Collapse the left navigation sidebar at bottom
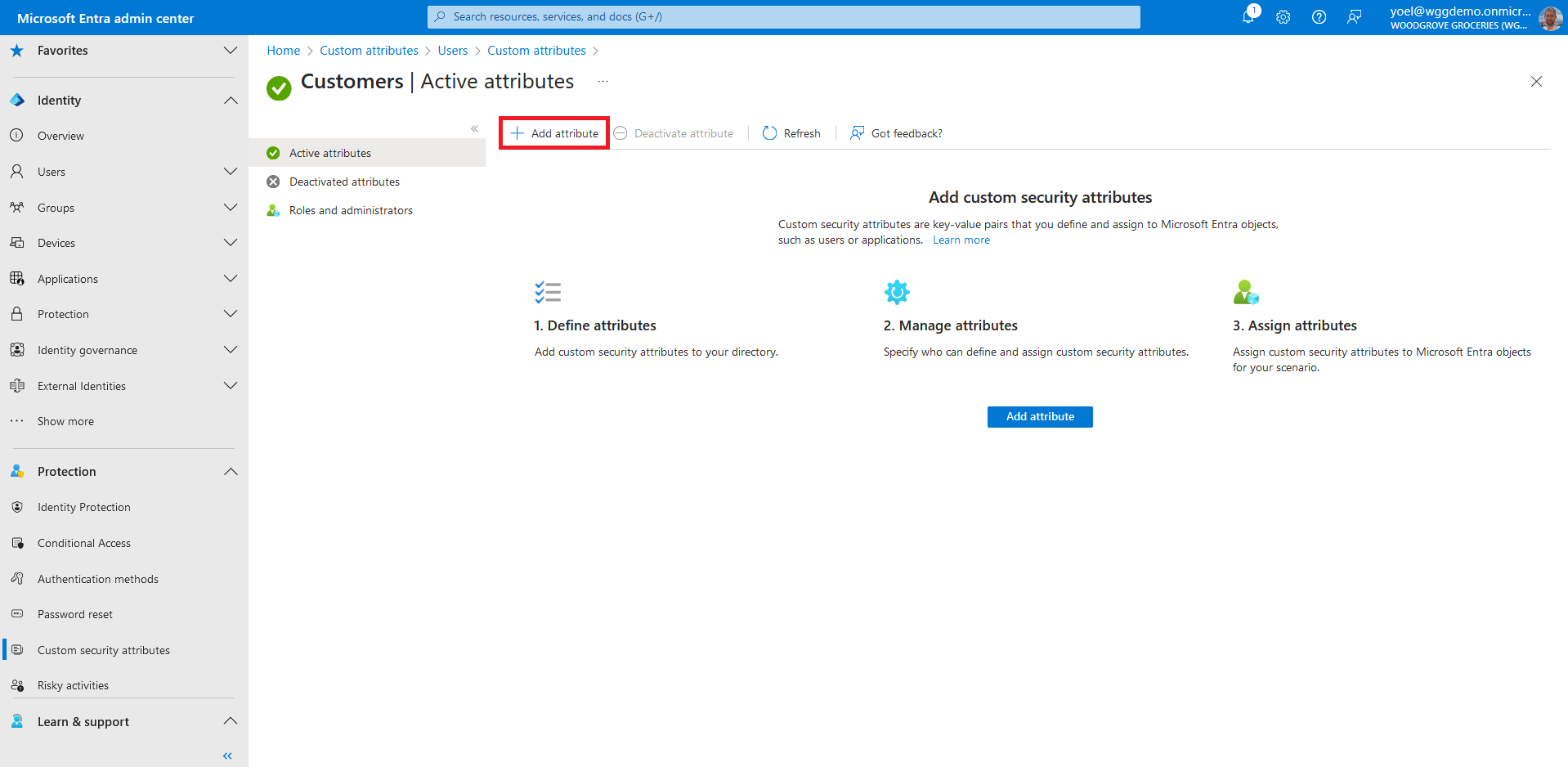1568x767 pixels. [227, 756]
